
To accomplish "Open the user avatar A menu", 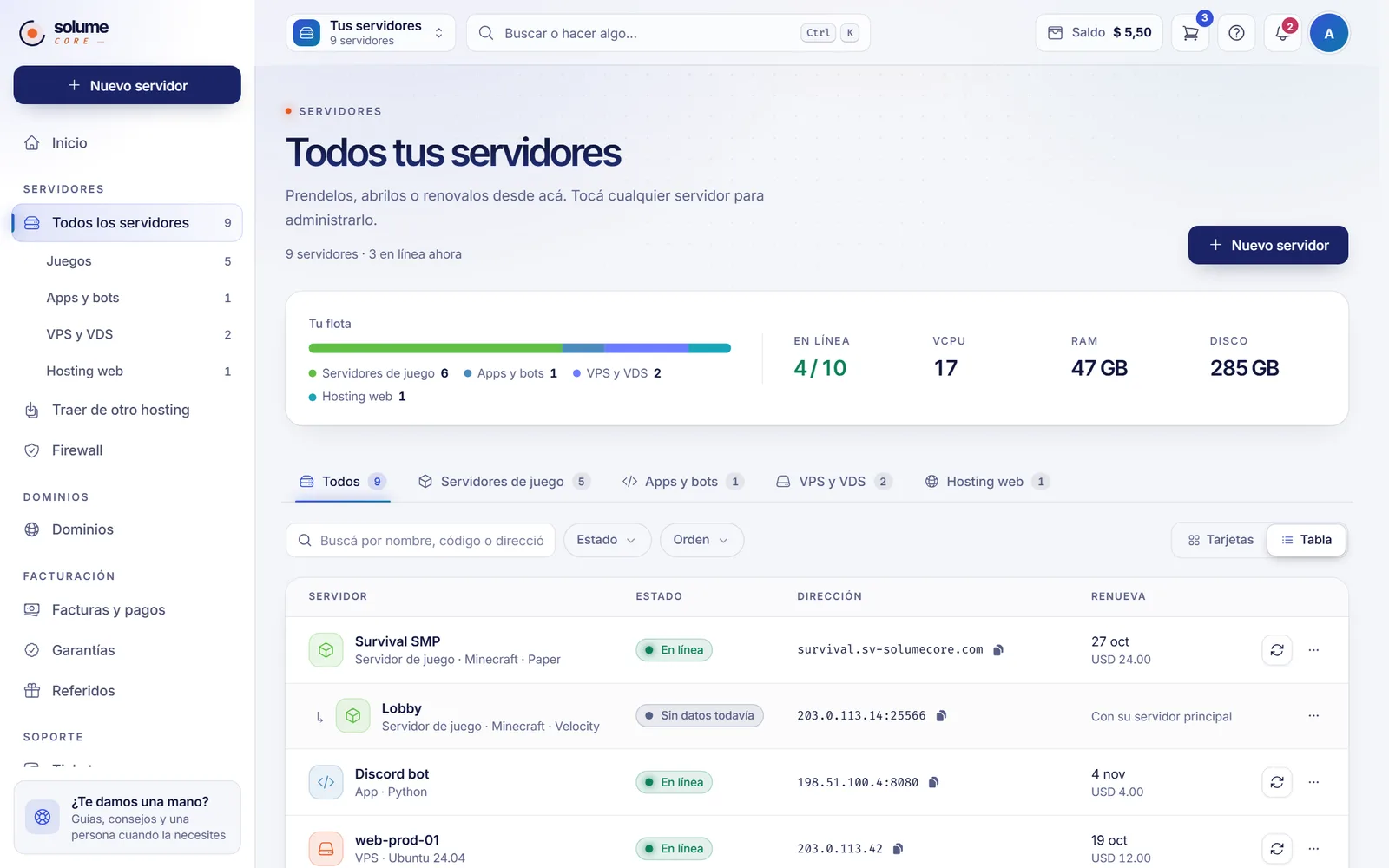I will 1328,33.
